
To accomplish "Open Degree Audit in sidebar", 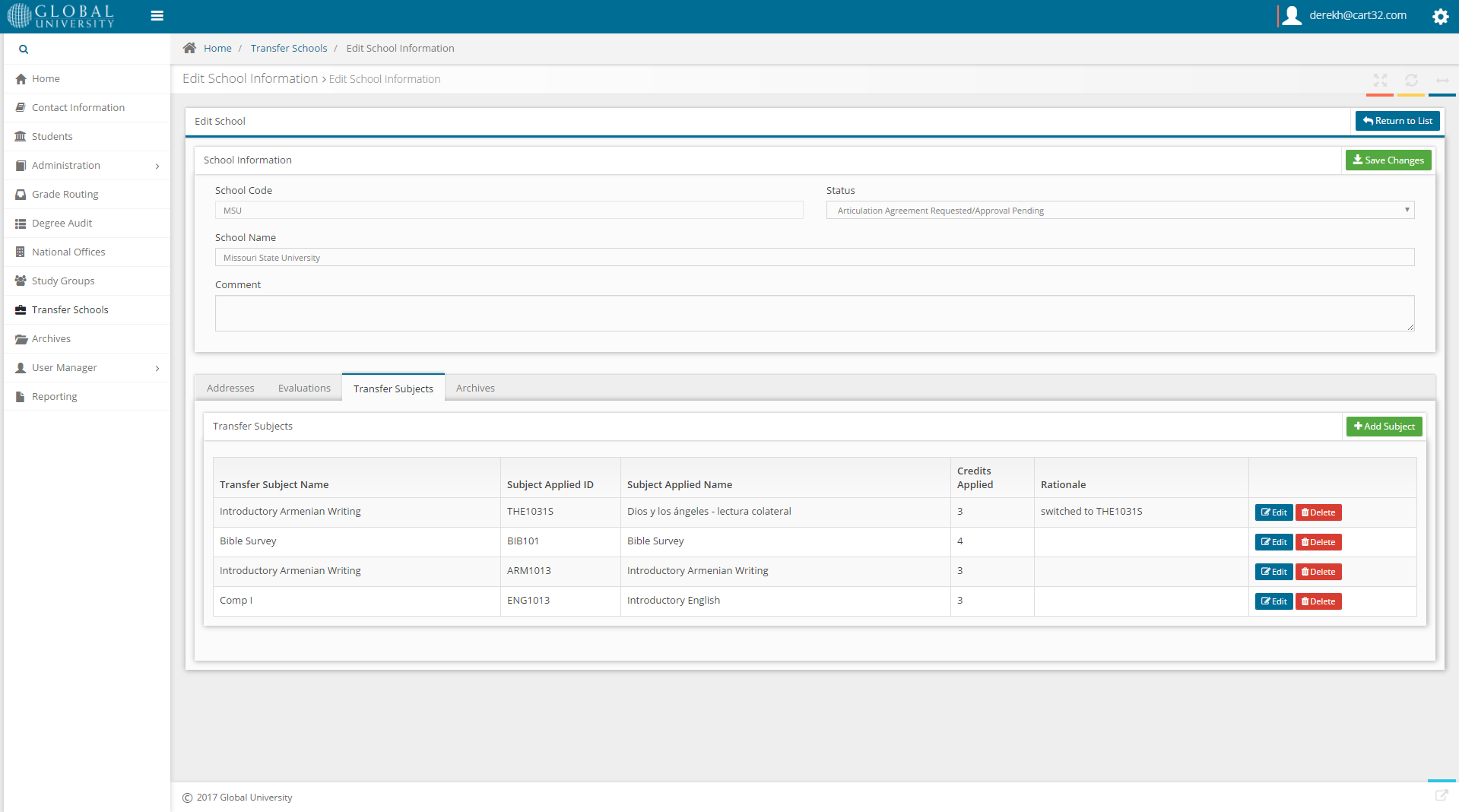I will click(87, 224).
